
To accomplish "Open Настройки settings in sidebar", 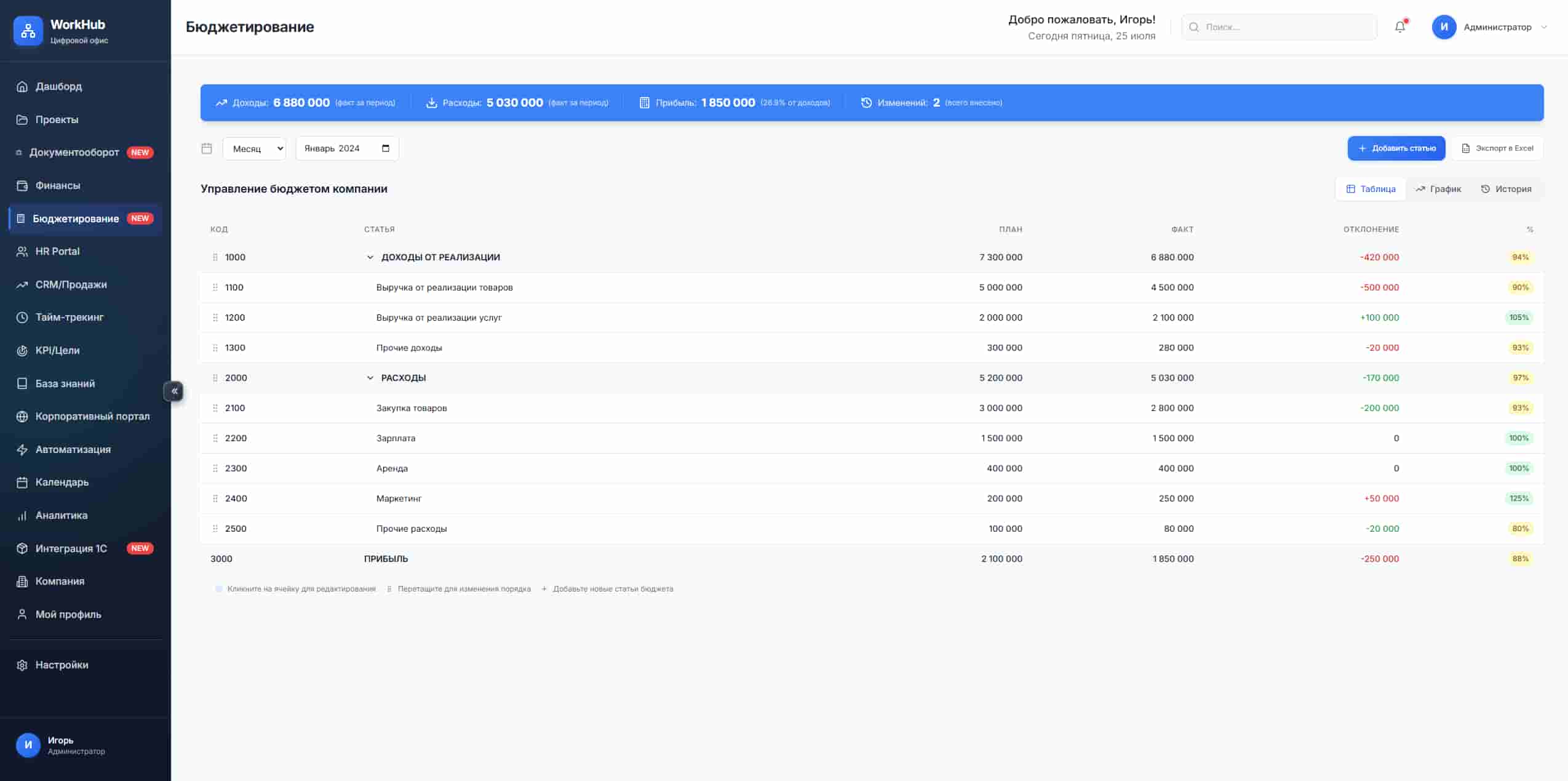I will coord(62,665).
